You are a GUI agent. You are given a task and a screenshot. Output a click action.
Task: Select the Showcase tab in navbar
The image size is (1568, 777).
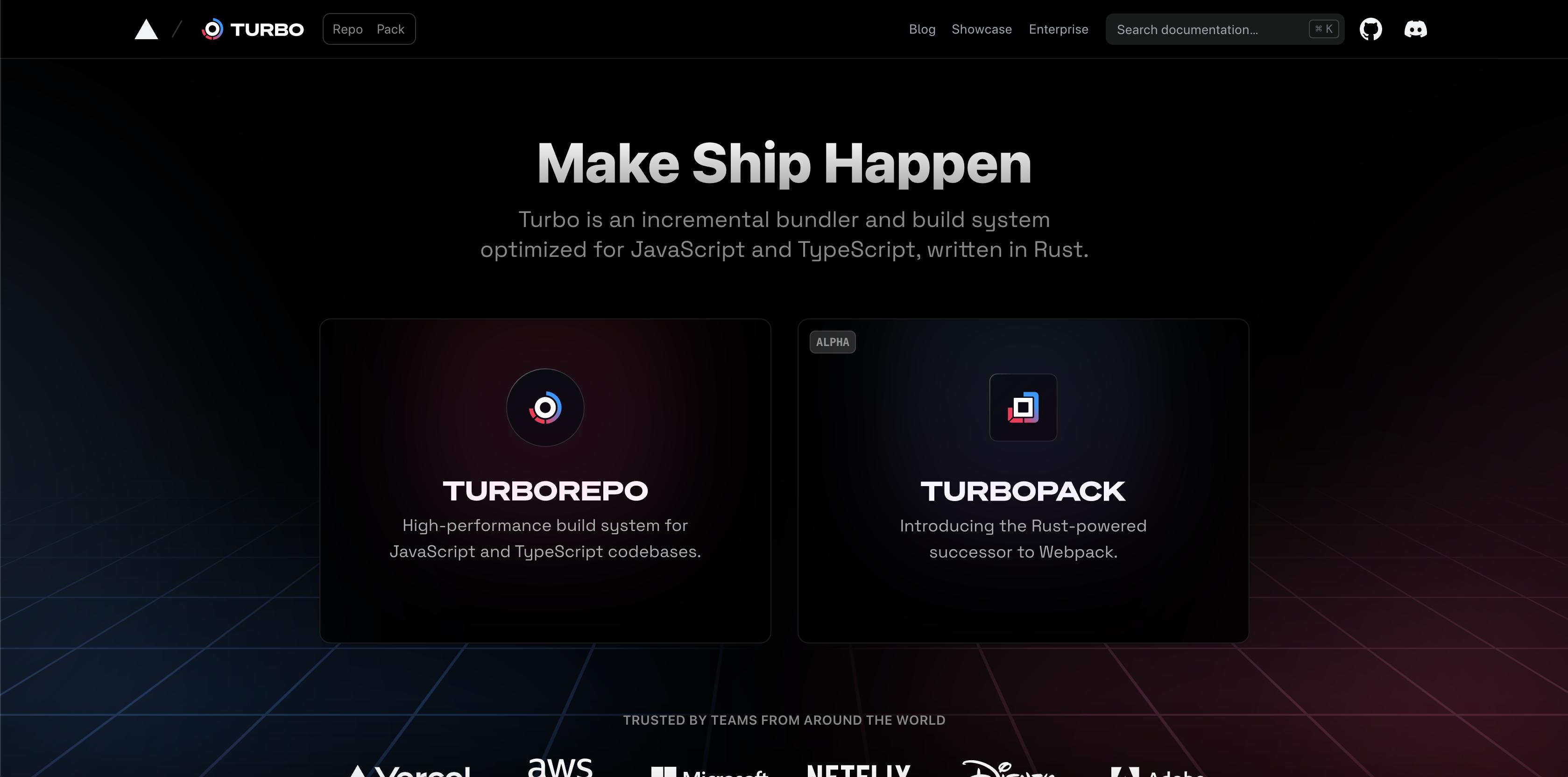981,29
